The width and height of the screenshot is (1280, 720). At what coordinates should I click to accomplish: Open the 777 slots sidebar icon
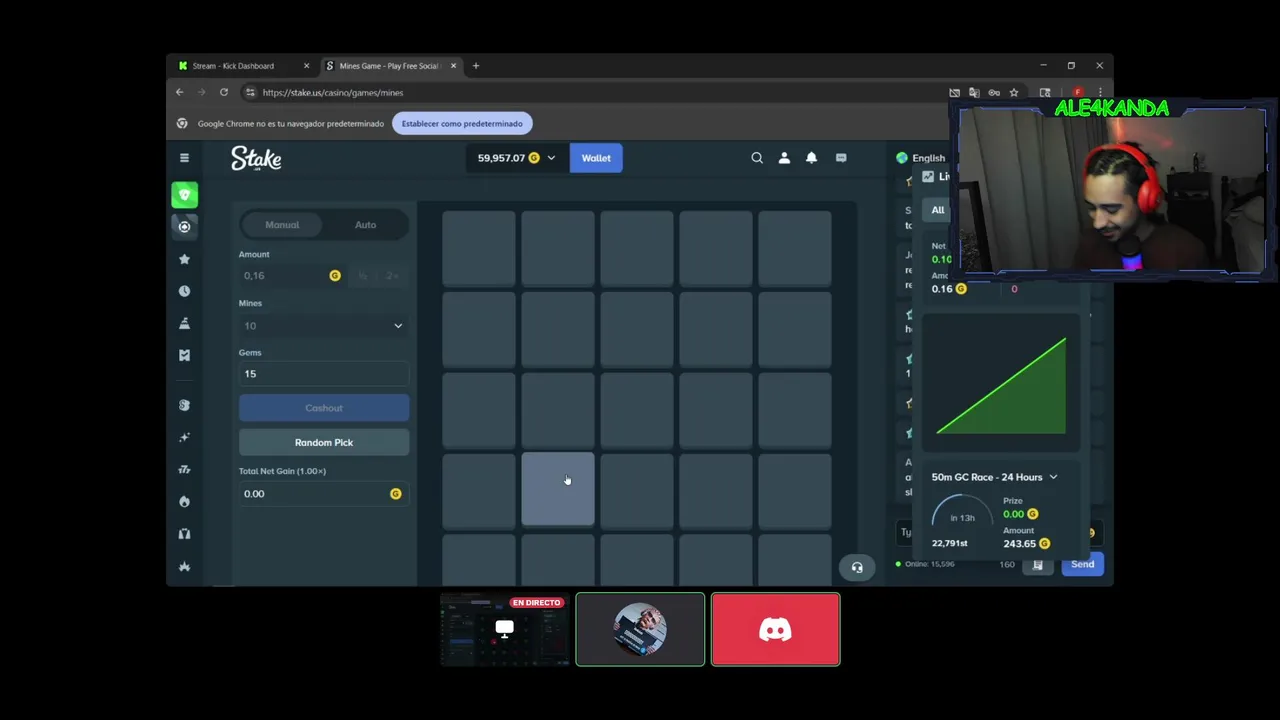pyautogui.click(x=184, y=469)
